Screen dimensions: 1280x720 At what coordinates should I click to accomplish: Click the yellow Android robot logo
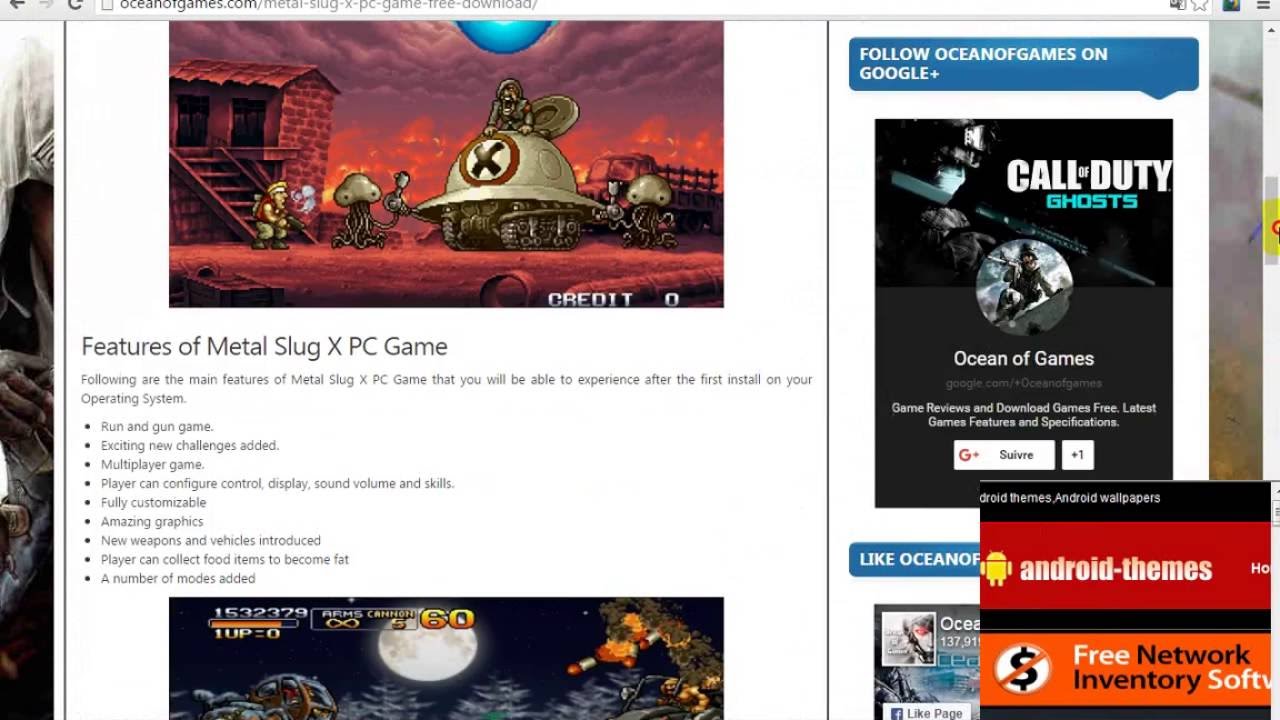coord(996,568)
